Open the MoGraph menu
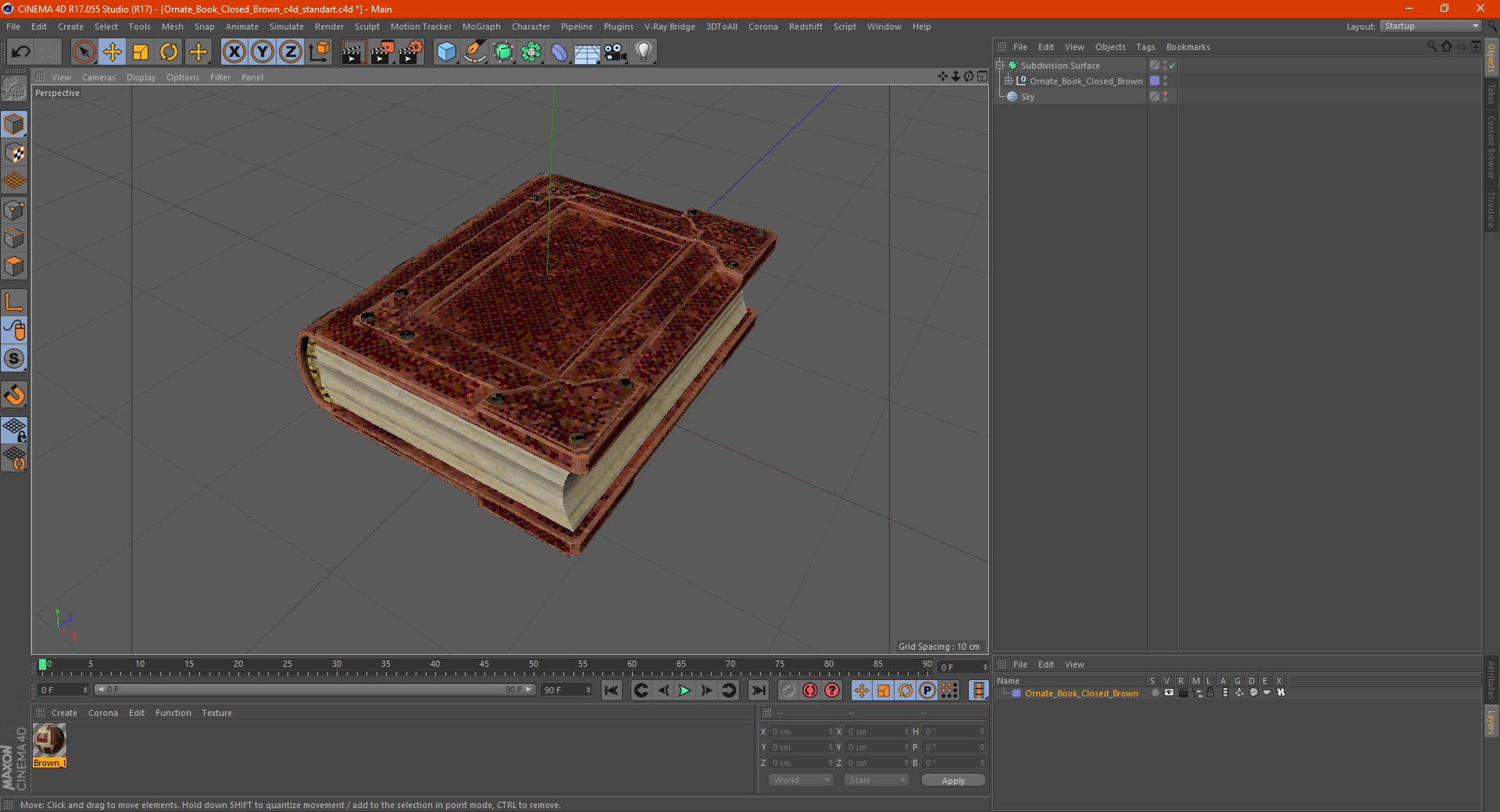Image resolution: width=1500 pixels, height=812 pixels. point(481,27)
